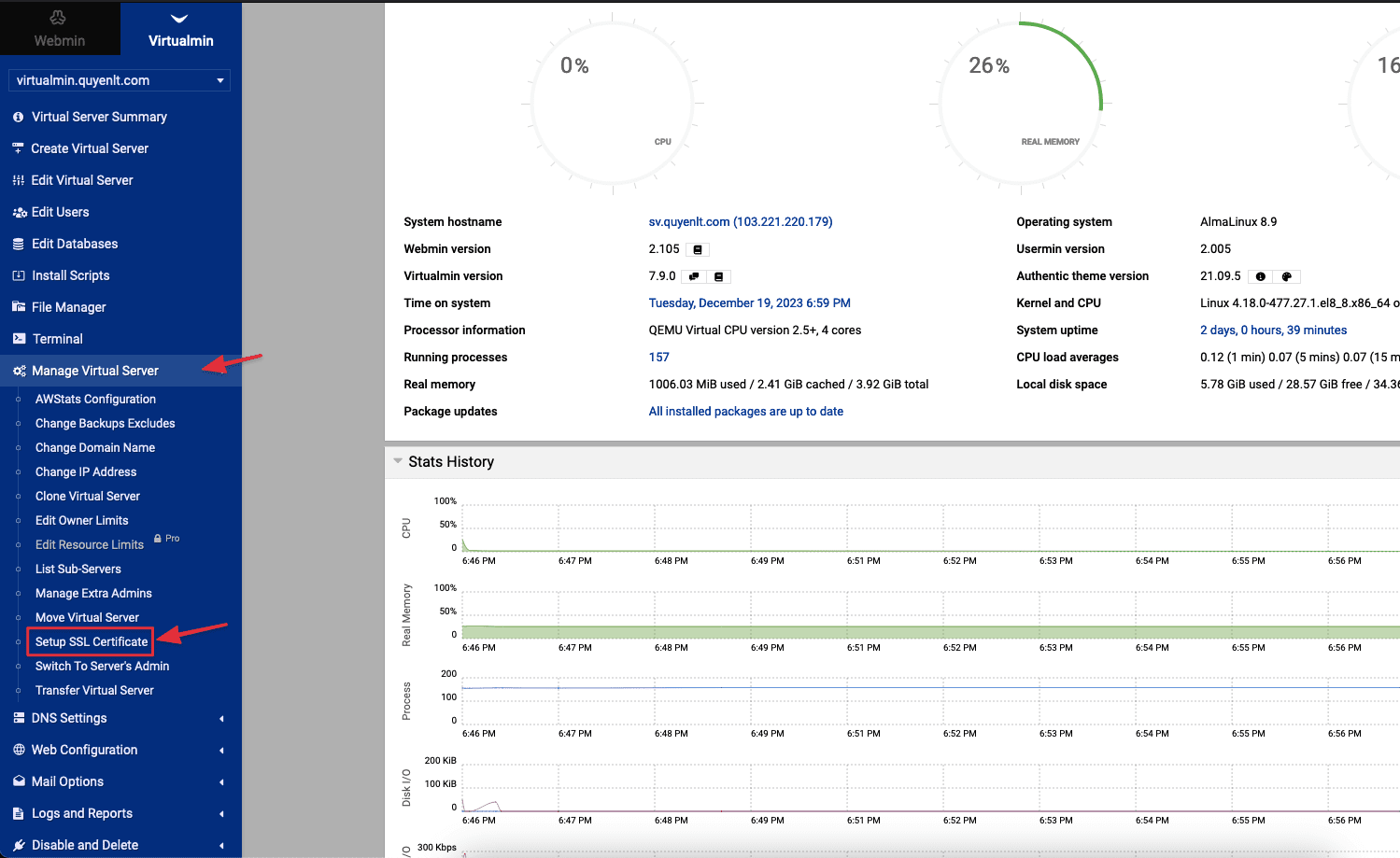The image size is (1400, 858).
Task: Open Install Scripts in the sidebar
Action: pyautogui.click(x=70, y=275)
